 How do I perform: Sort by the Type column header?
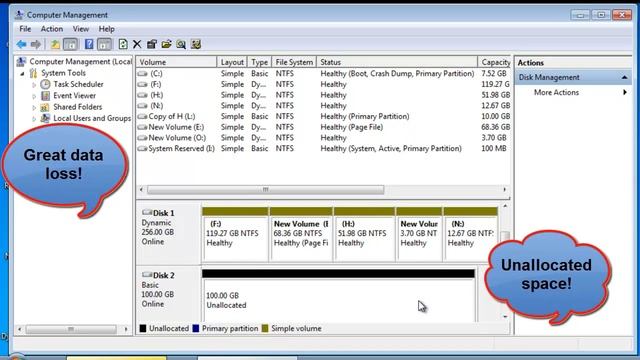click(x=259, y=62)
